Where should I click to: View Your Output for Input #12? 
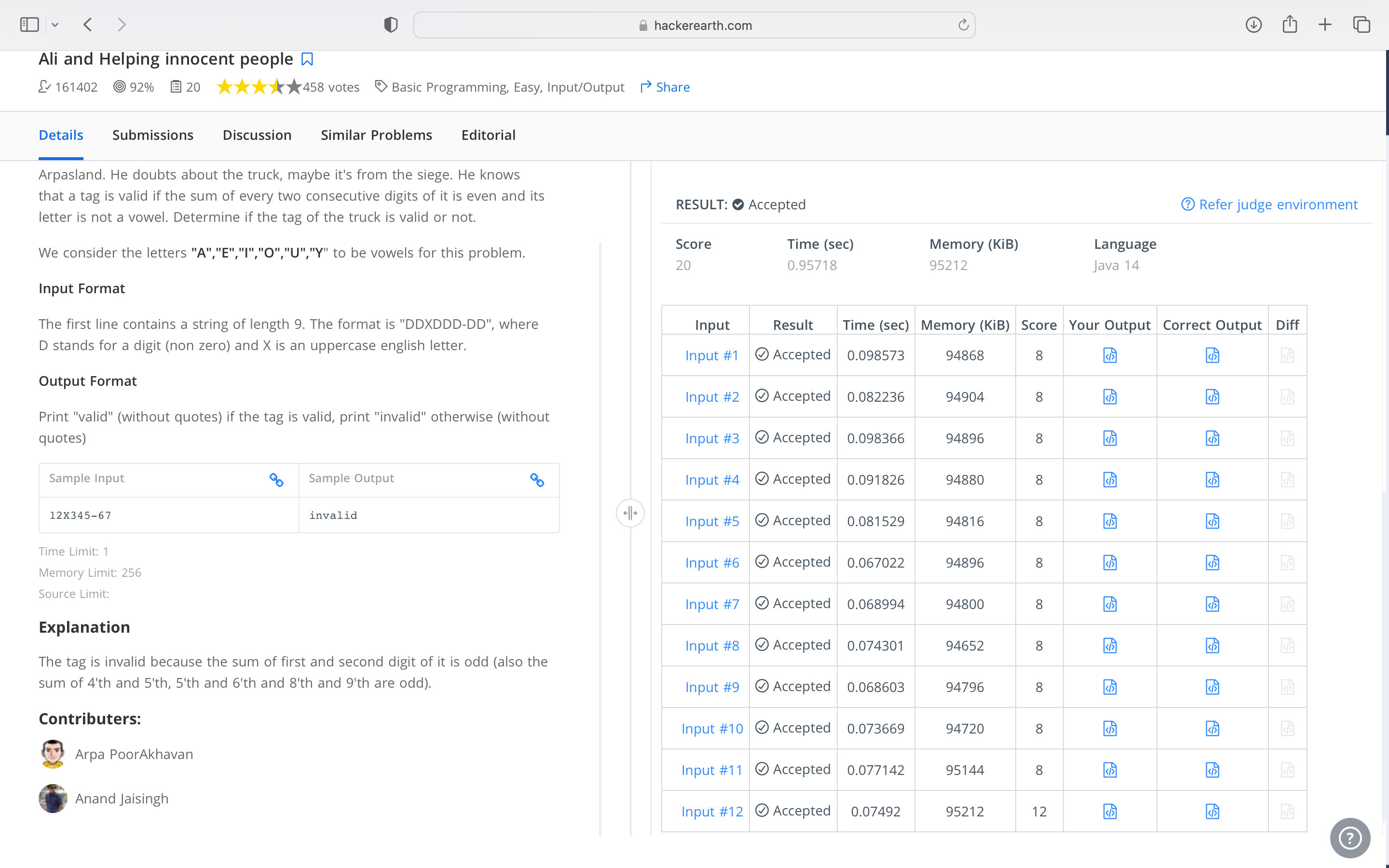[1109, 811]
